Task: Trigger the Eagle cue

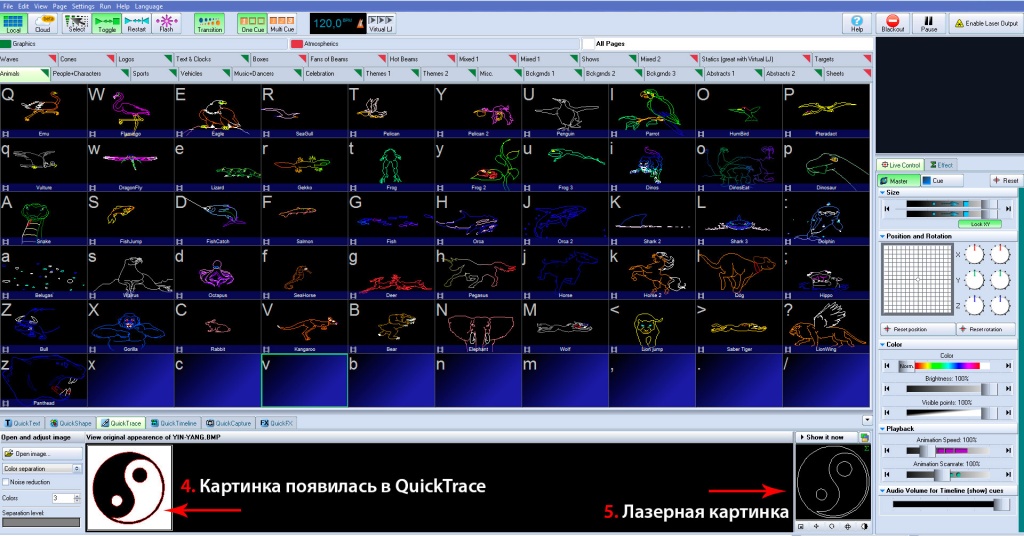Action: click(x=217, y=110)
